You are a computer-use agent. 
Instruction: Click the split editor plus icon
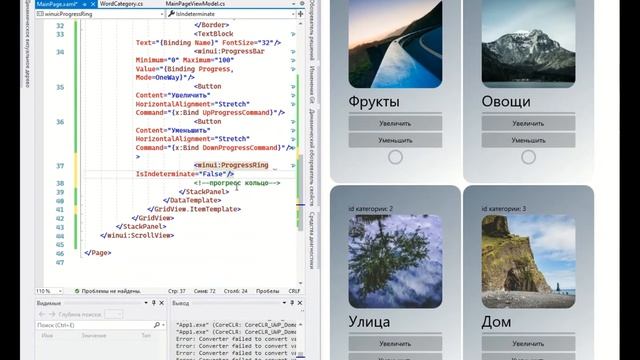(301, 14)
